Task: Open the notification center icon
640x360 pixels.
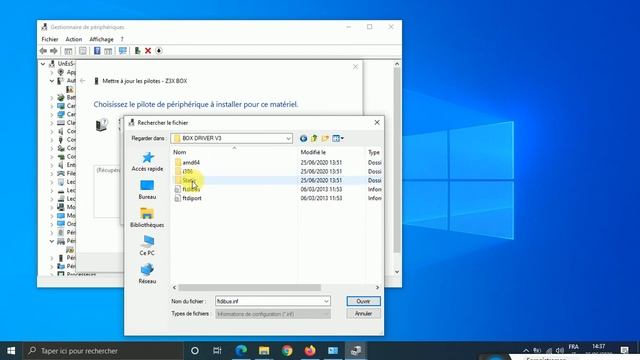Action: (x=624, y=350)
